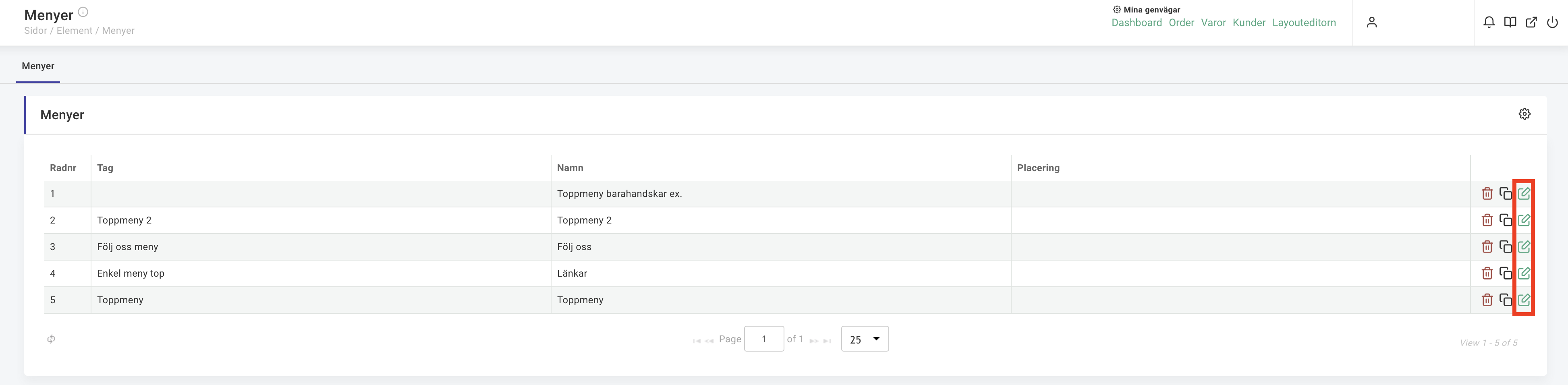
Task: Select the Menyer tab
Action: pyautogui.click(x=38, y=66)
